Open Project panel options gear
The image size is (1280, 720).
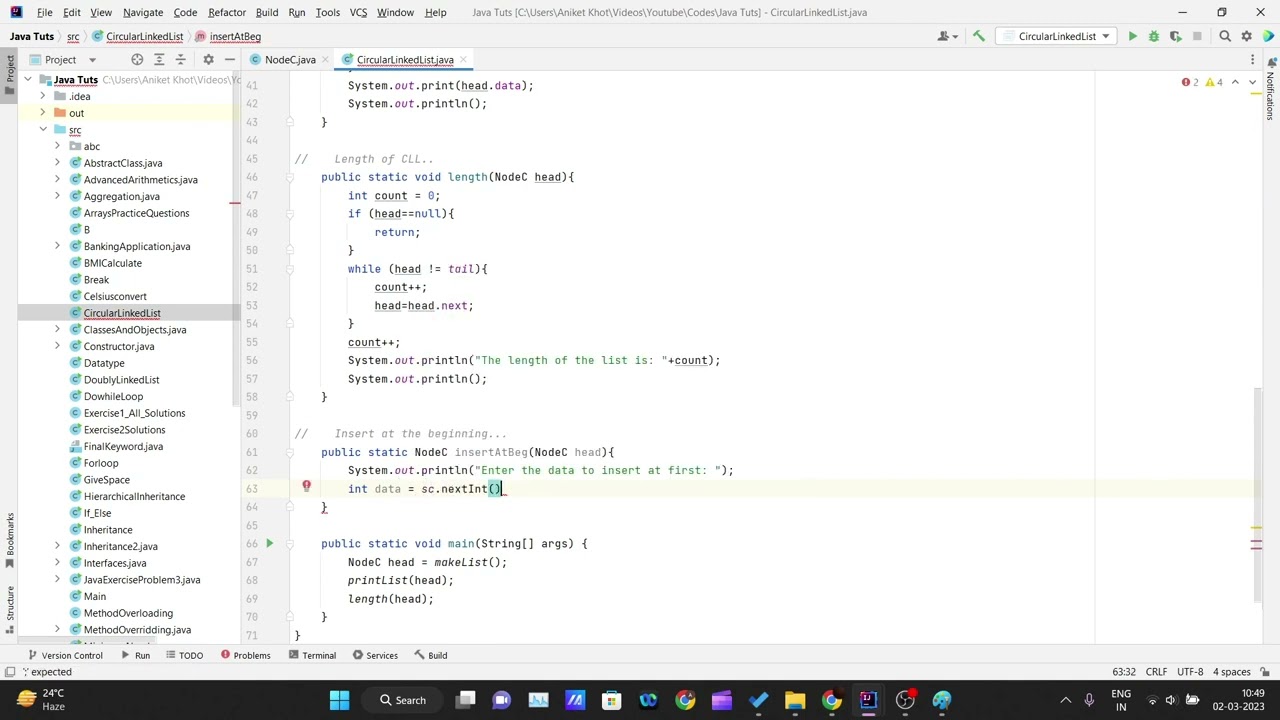208,60
